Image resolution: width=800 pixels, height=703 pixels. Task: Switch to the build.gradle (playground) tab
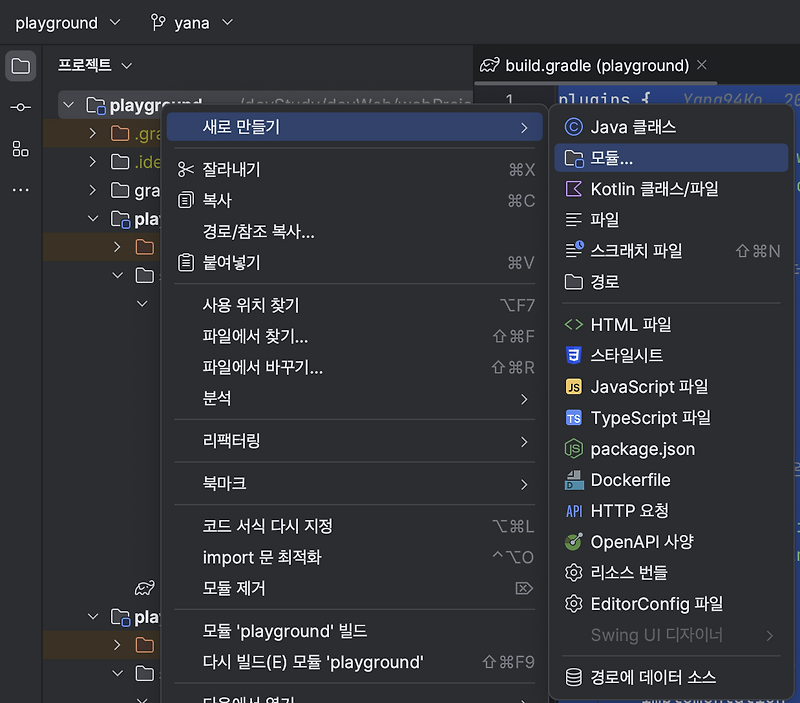[x=594, y=64]
